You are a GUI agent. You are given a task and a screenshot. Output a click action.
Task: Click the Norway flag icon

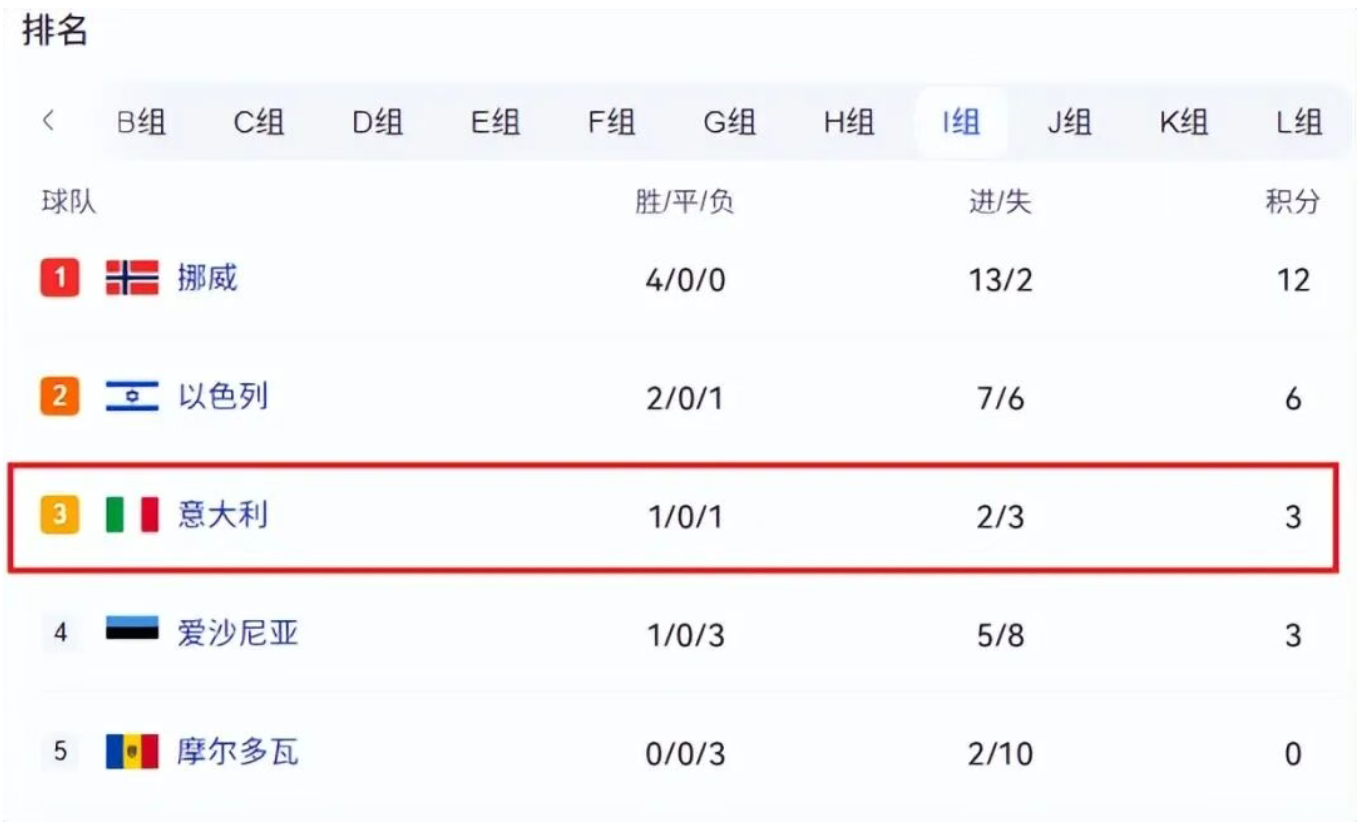tap(132, 278)
